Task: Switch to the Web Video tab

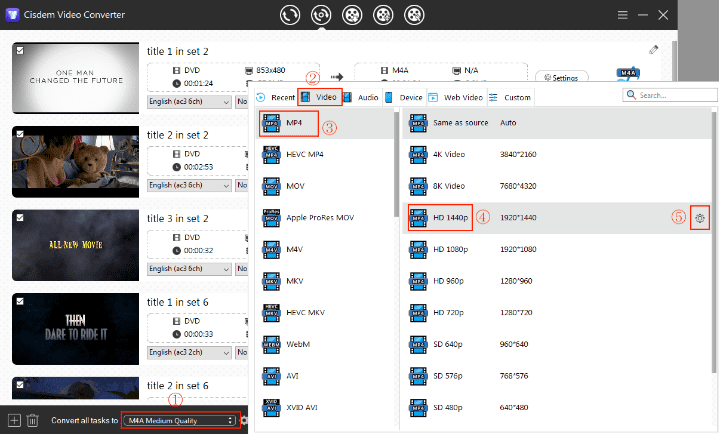Action: click(456, 97)
